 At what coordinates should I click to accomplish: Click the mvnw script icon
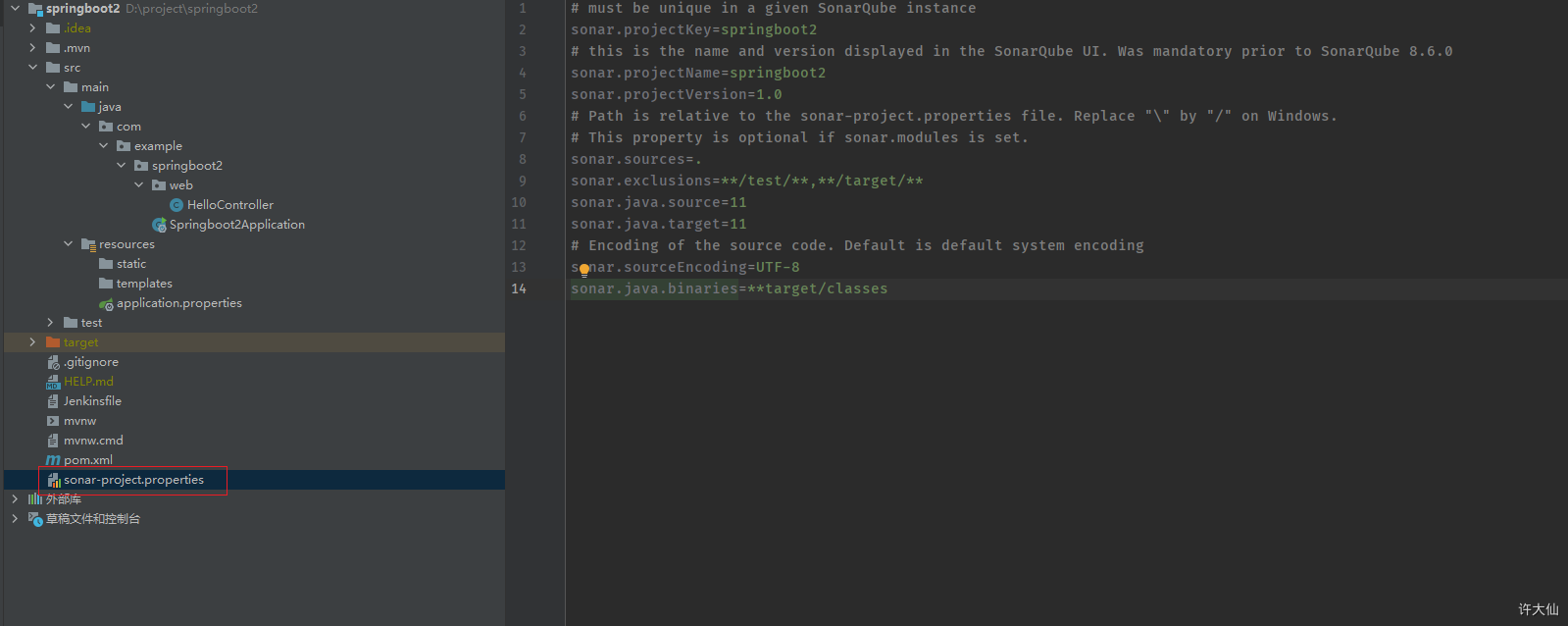click(53, 421)
